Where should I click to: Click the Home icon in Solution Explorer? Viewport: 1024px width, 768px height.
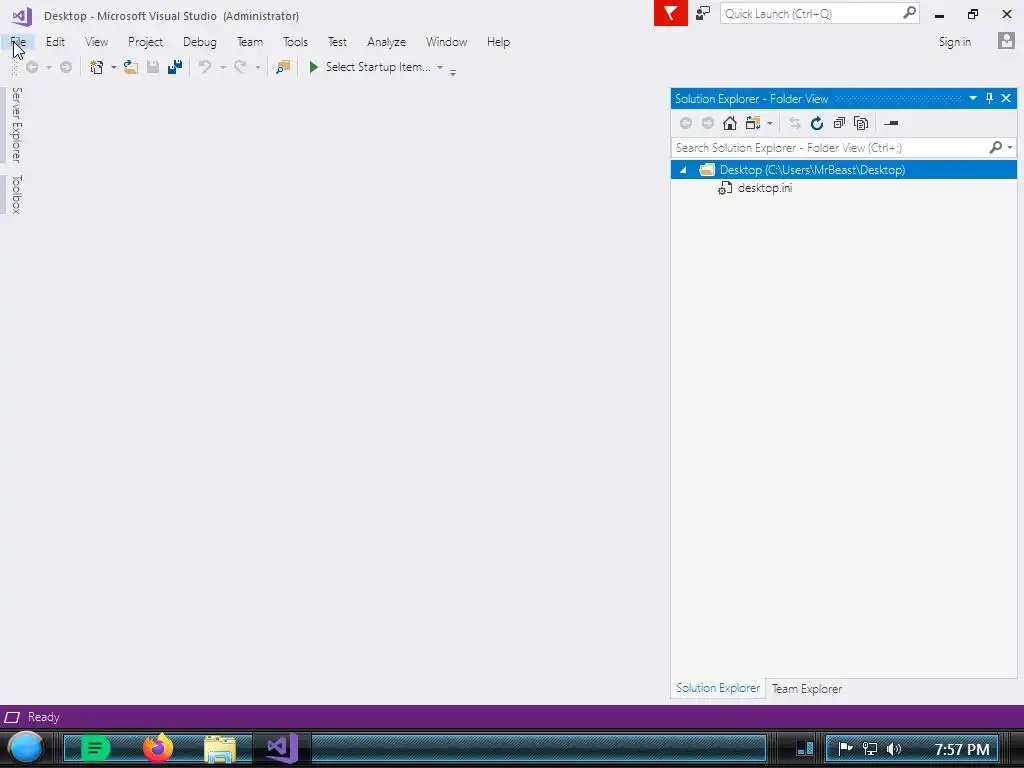pyautogui.click(x=729, y=123)
